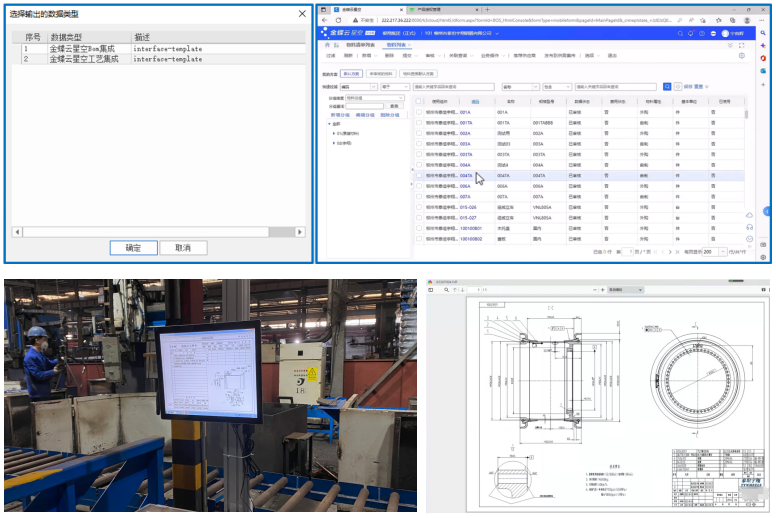Expand the 全部 tree node
776x518 pixels.
click(329, 124)
